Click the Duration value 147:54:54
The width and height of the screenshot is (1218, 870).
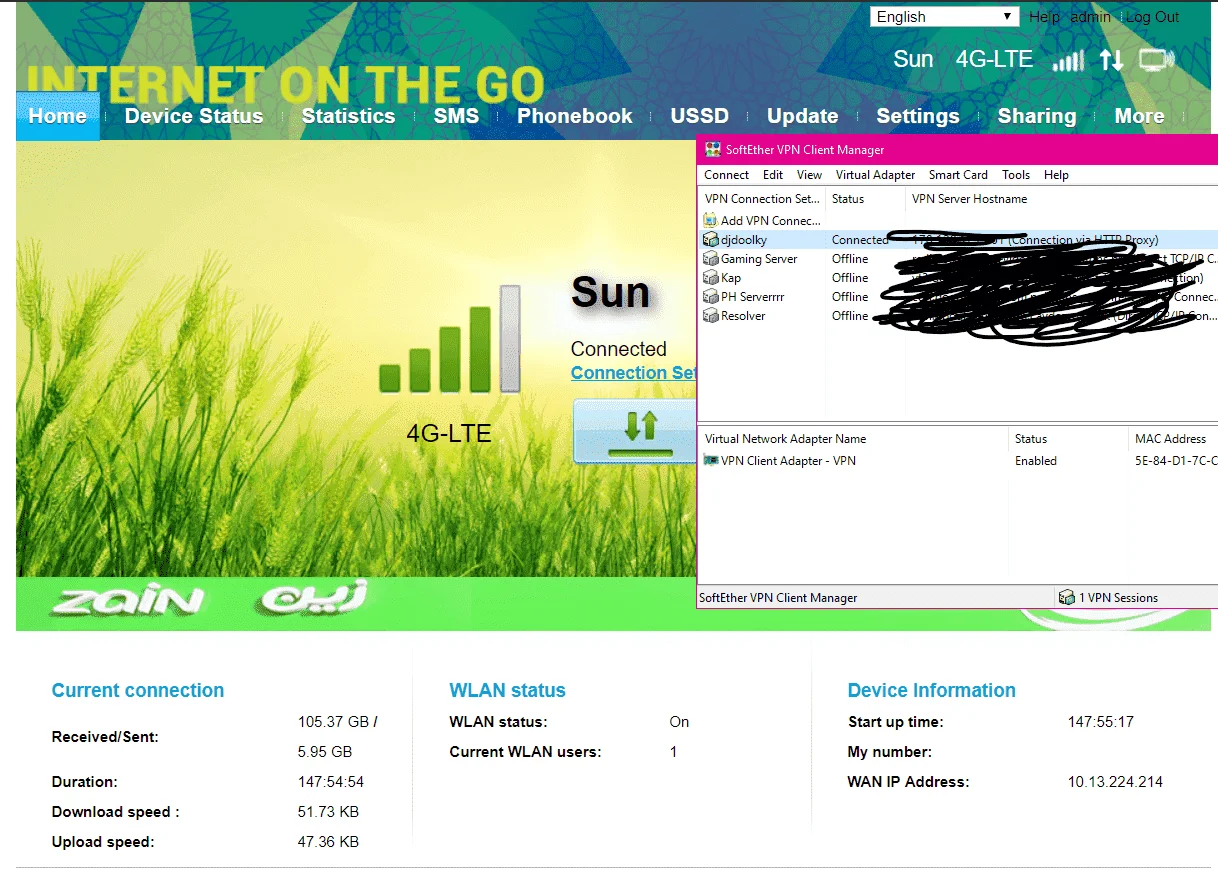coord(331,782)
